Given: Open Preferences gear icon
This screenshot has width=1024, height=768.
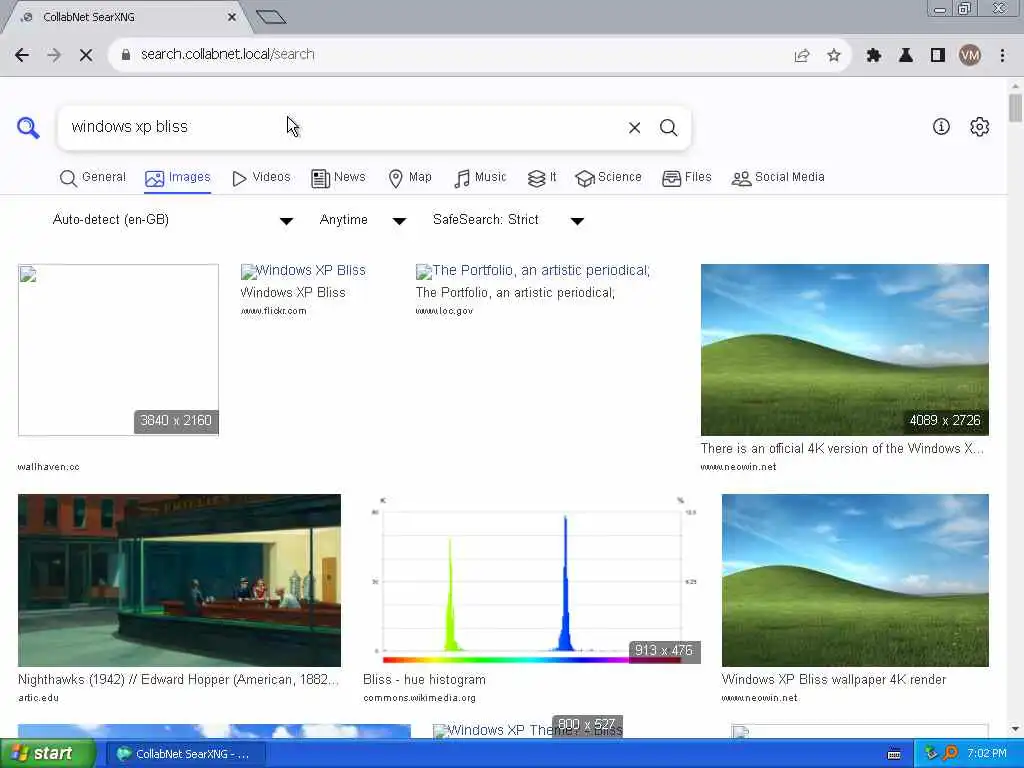Looking at the screenshot, I should click(980, 127).
